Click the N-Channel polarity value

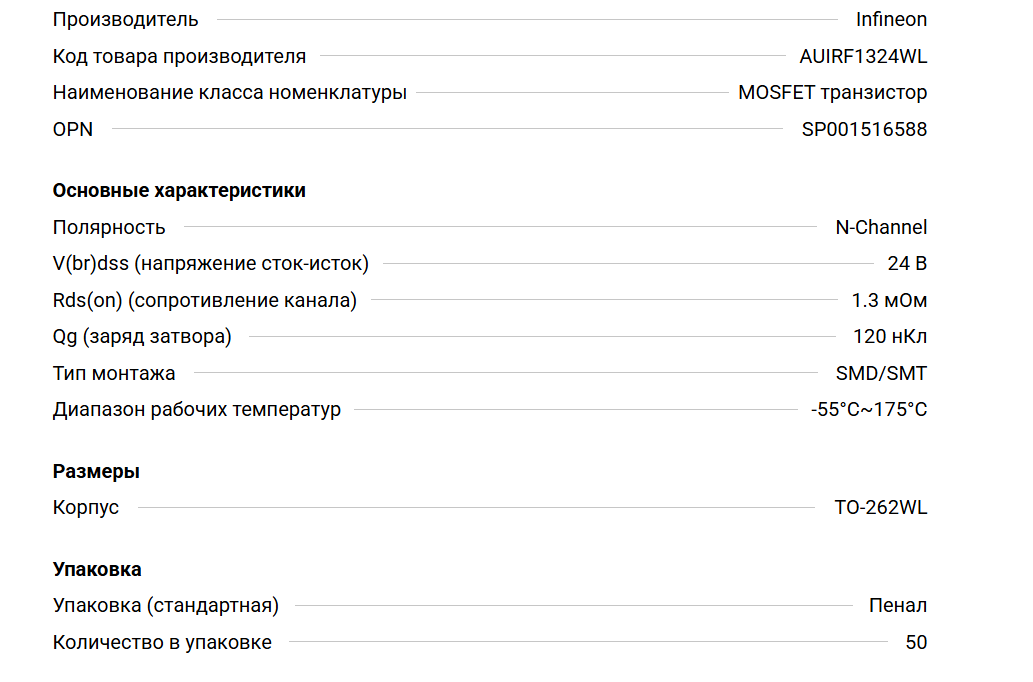(881, 227)
